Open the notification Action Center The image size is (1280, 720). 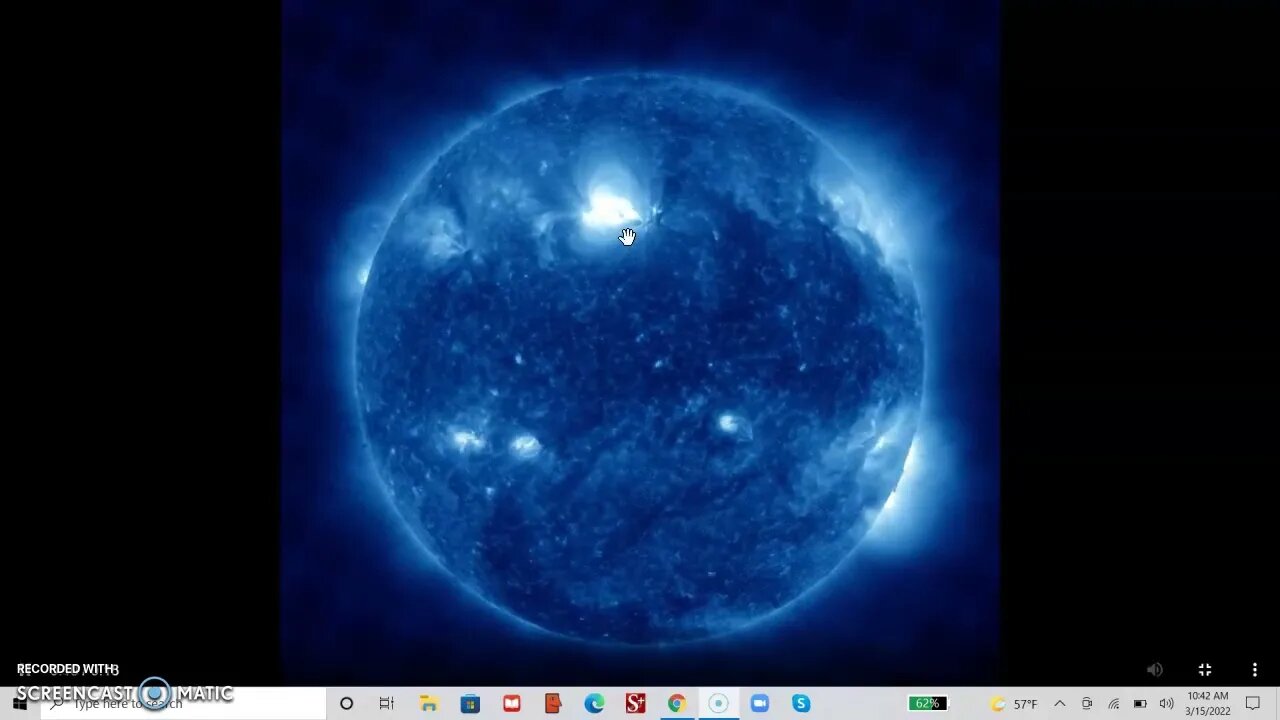click(x=1253, y=704)
